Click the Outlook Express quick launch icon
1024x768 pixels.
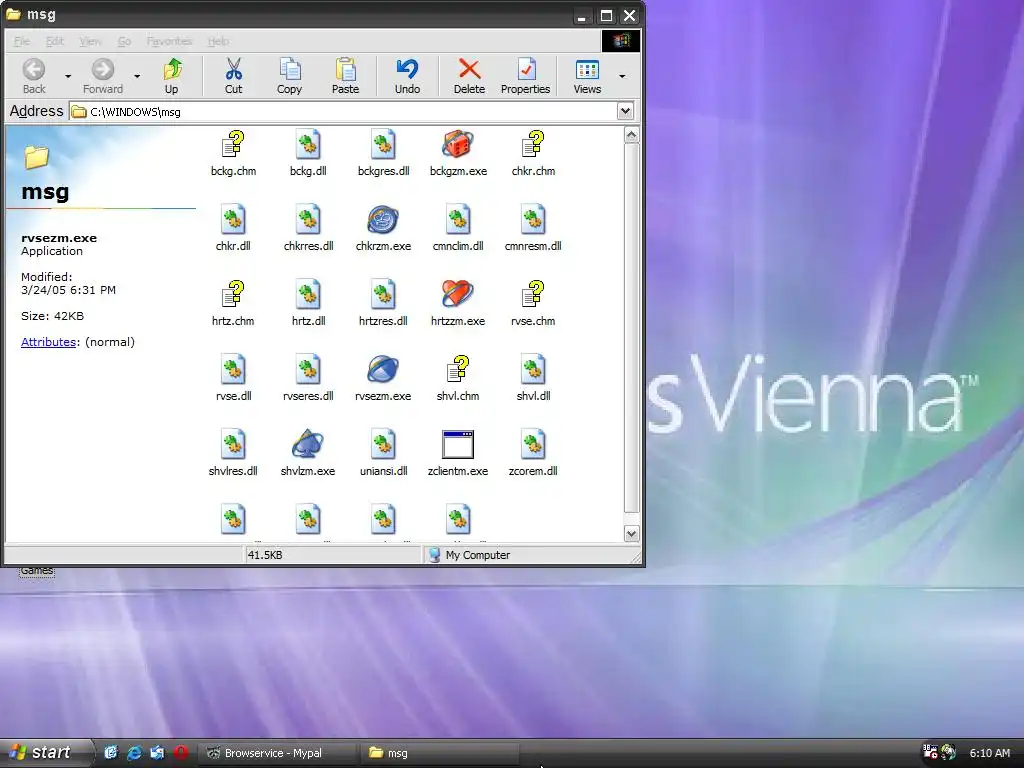[x=157, y=752]
